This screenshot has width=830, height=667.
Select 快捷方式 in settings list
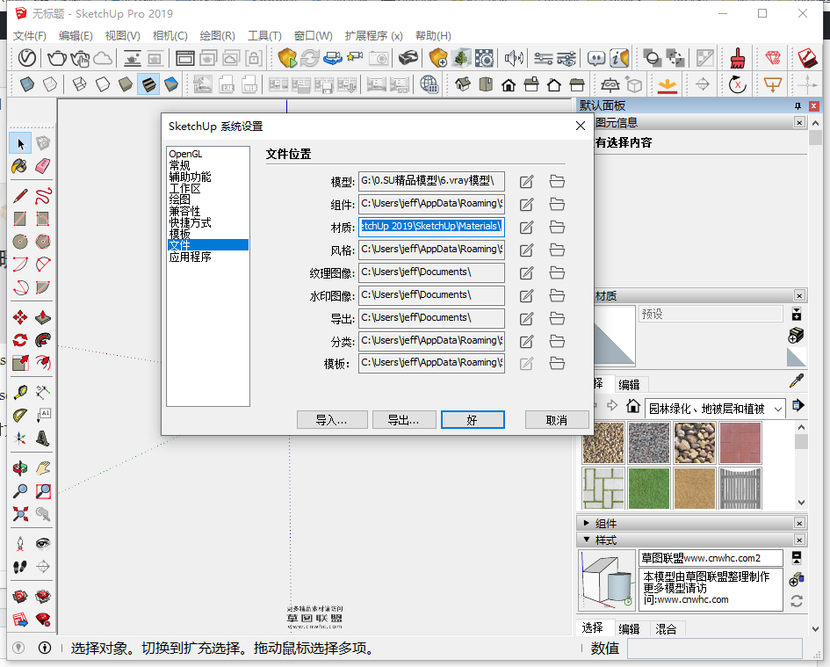[190, 222]
